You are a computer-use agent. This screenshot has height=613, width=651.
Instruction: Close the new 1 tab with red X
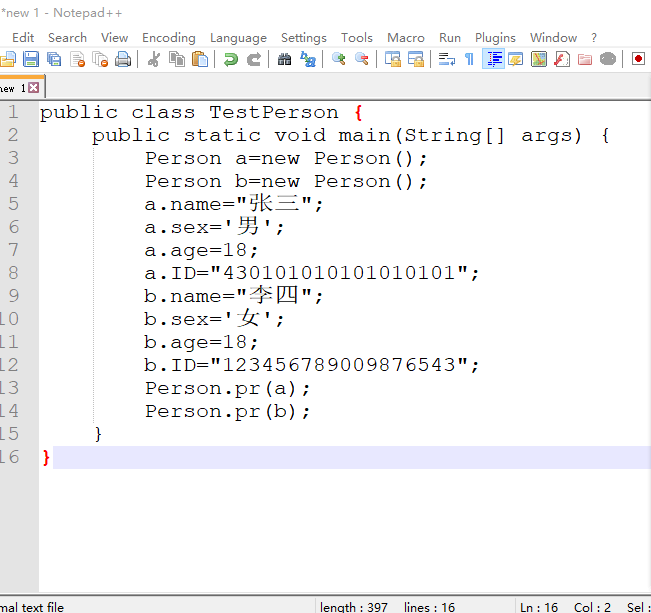coord(34,88)
